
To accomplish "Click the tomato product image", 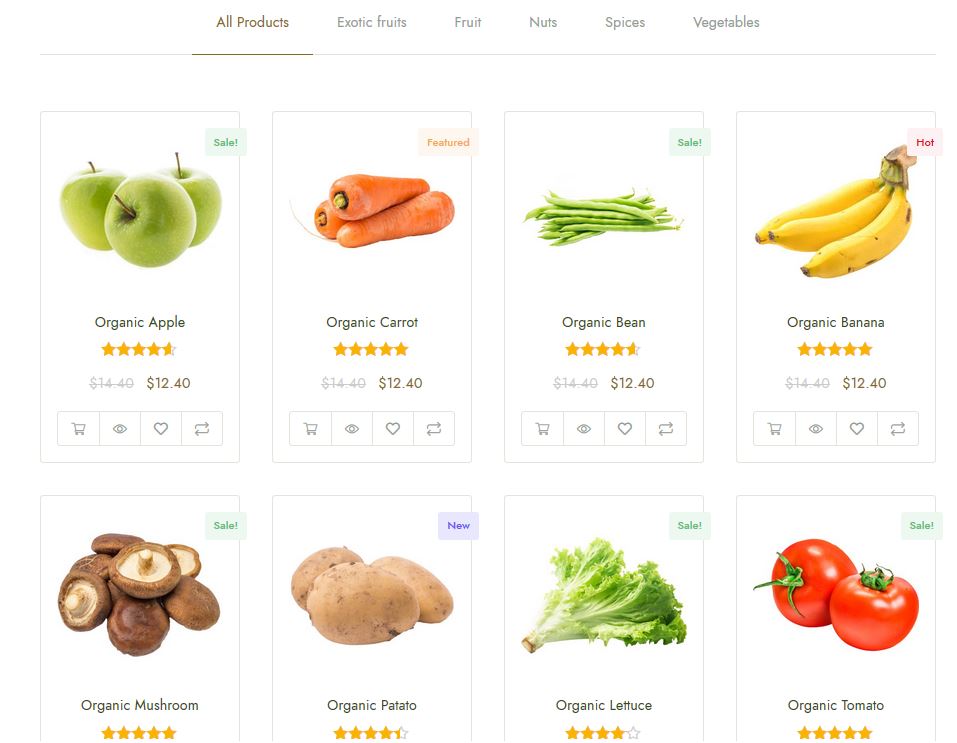I will pyautogui.click(x=836, y=593).
